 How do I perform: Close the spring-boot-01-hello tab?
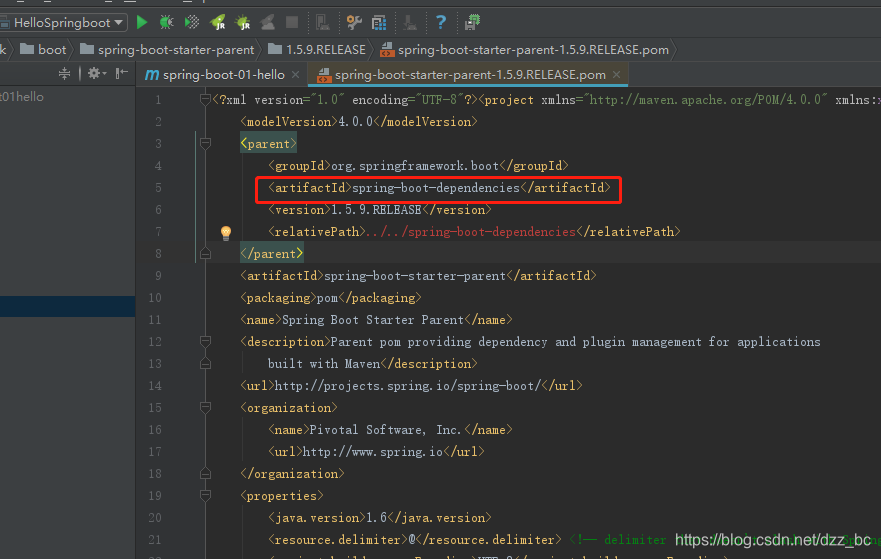tap(296, 75)
